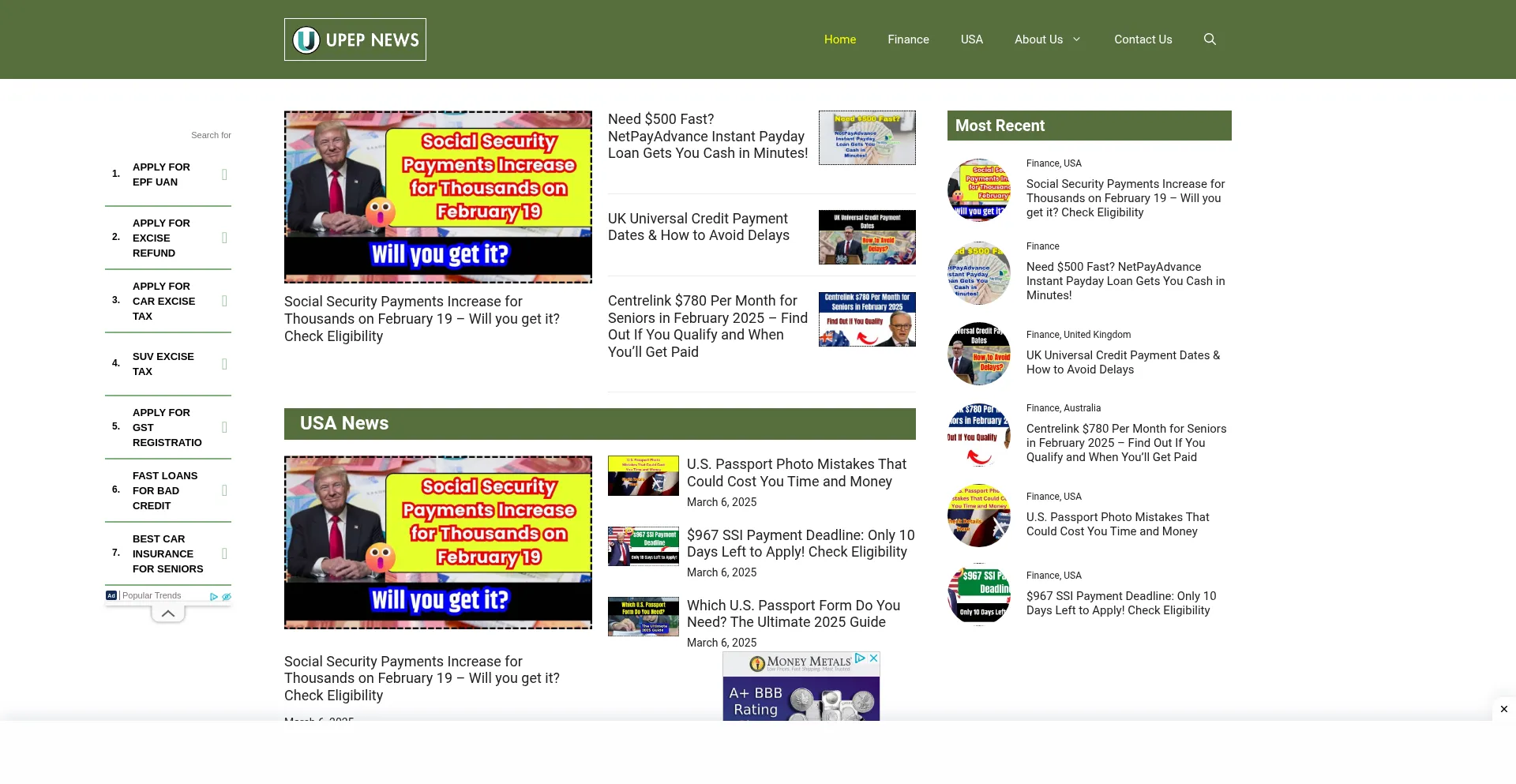Click United Kingdom category in Most Recent
Image resolution: width=1516 pixels, height=784 pixels.
[x=1097, y=335]
